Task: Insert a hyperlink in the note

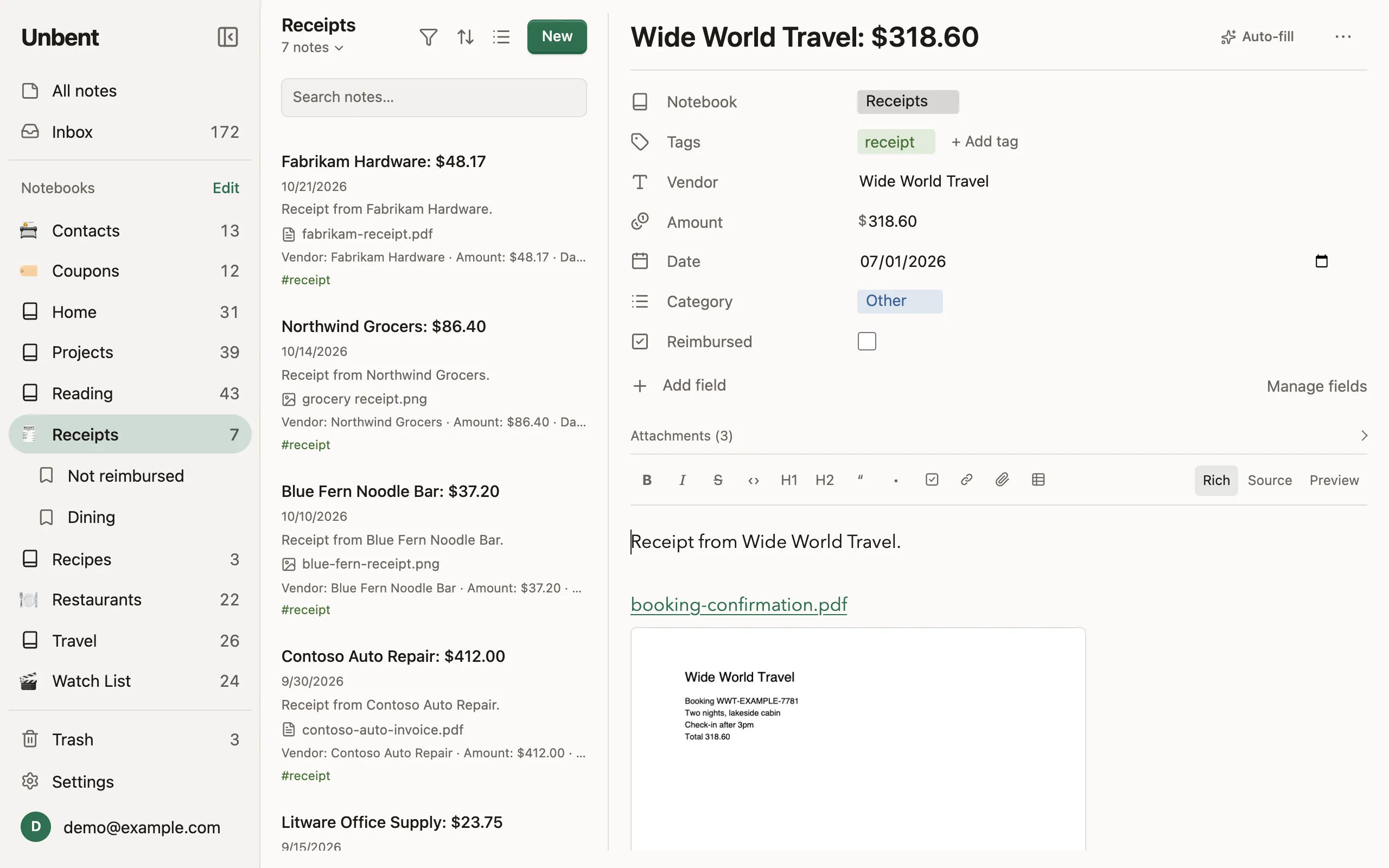Action: click(x=966, y=480)
